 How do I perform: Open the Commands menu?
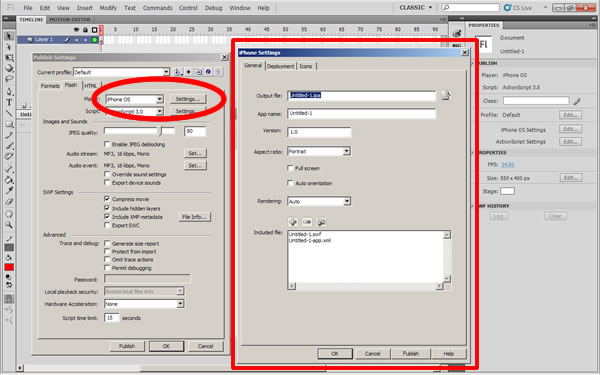157,8
